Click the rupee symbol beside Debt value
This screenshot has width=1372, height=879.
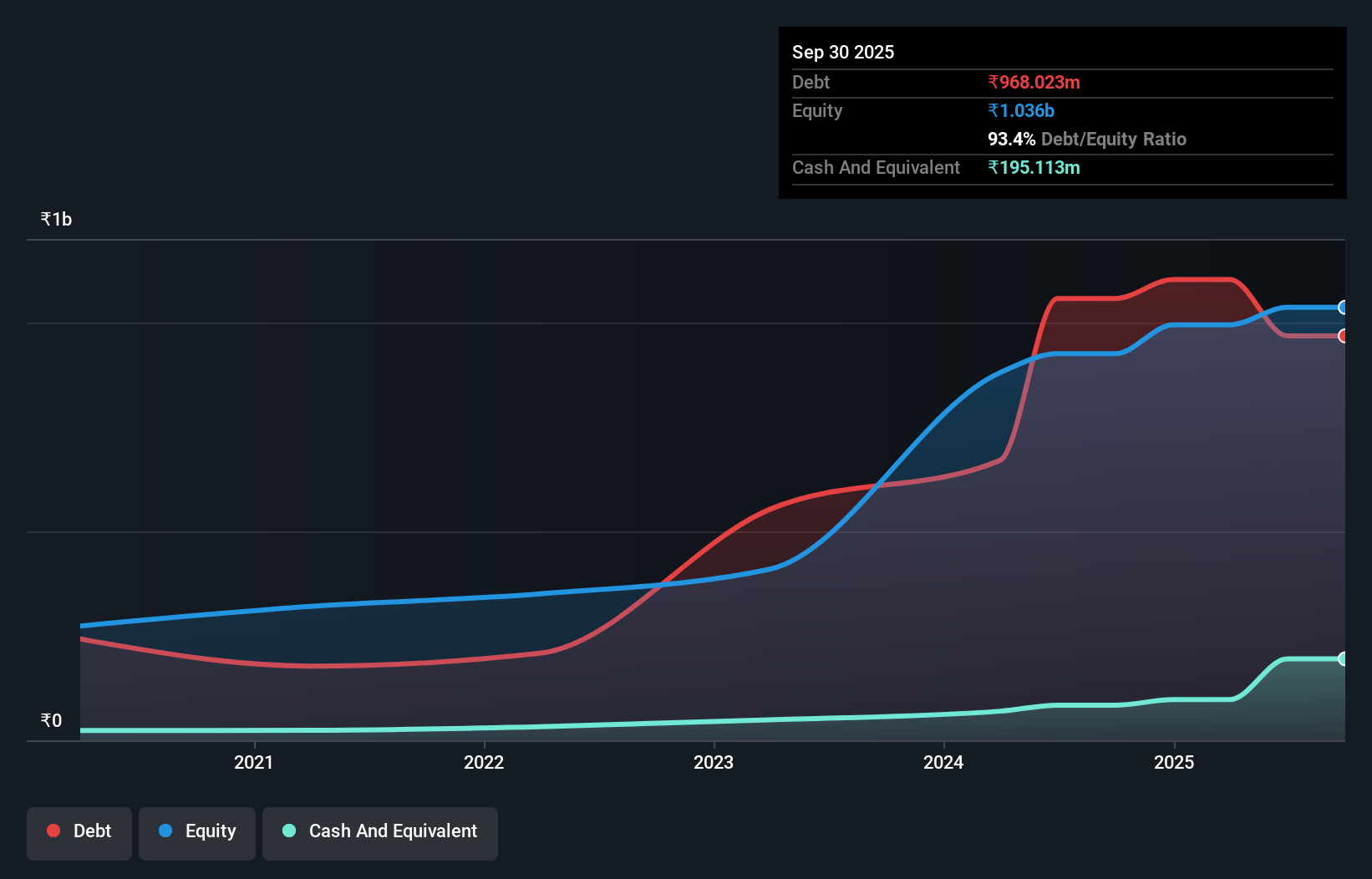point(993,82)
